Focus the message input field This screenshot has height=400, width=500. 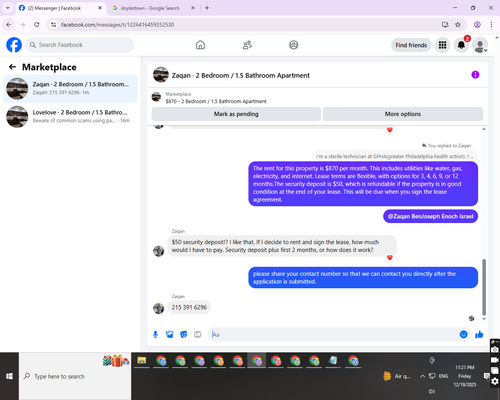(x=335, y=334)
